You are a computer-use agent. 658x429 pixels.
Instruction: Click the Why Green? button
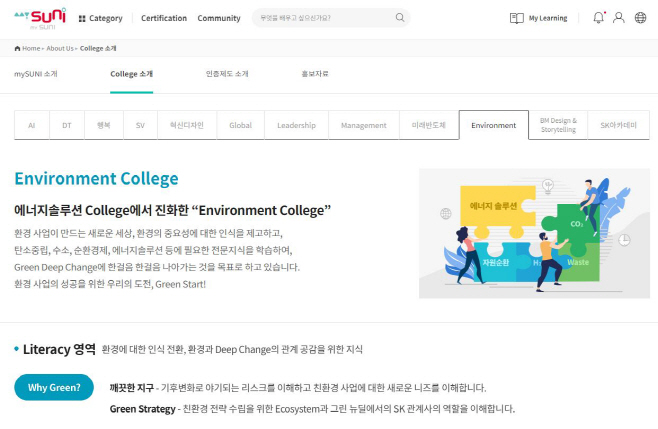point(54,387)
